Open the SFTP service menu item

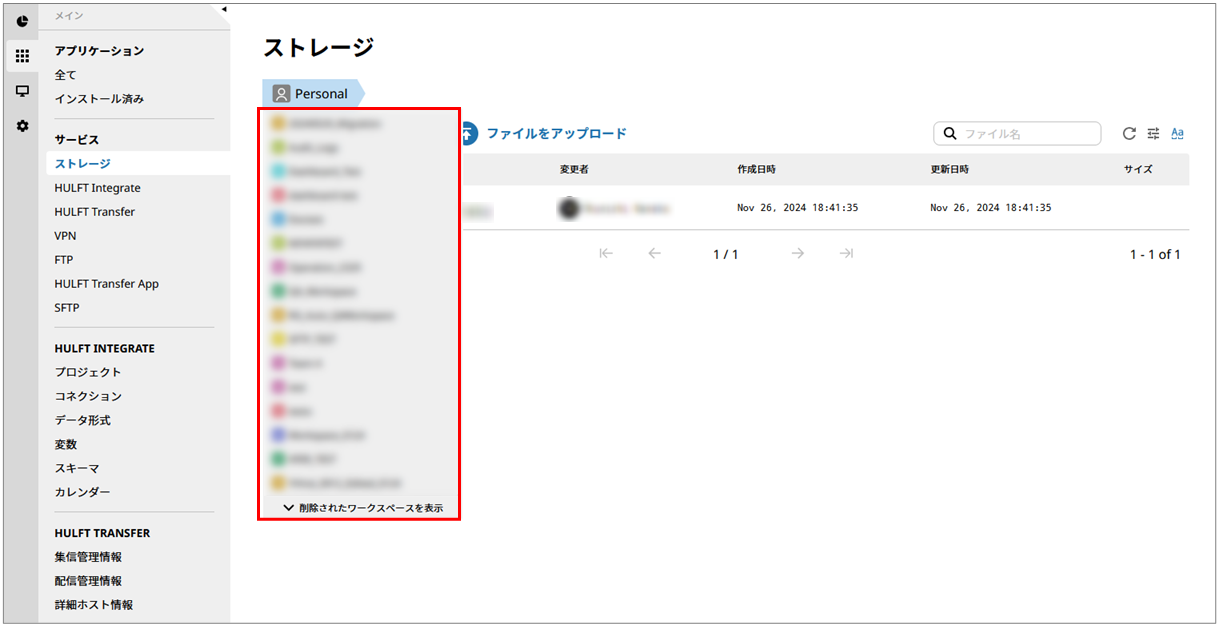coord(67,308)
